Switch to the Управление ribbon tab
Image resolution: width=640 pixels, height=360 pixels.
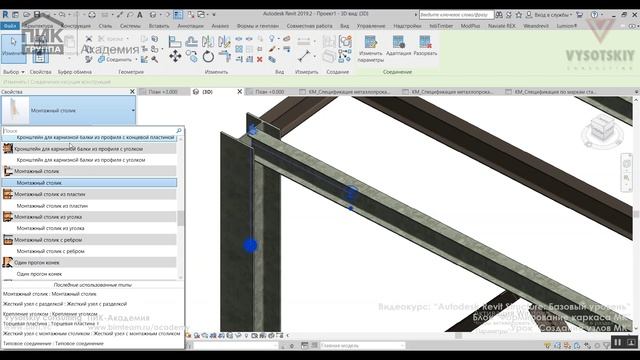(371, 26)
